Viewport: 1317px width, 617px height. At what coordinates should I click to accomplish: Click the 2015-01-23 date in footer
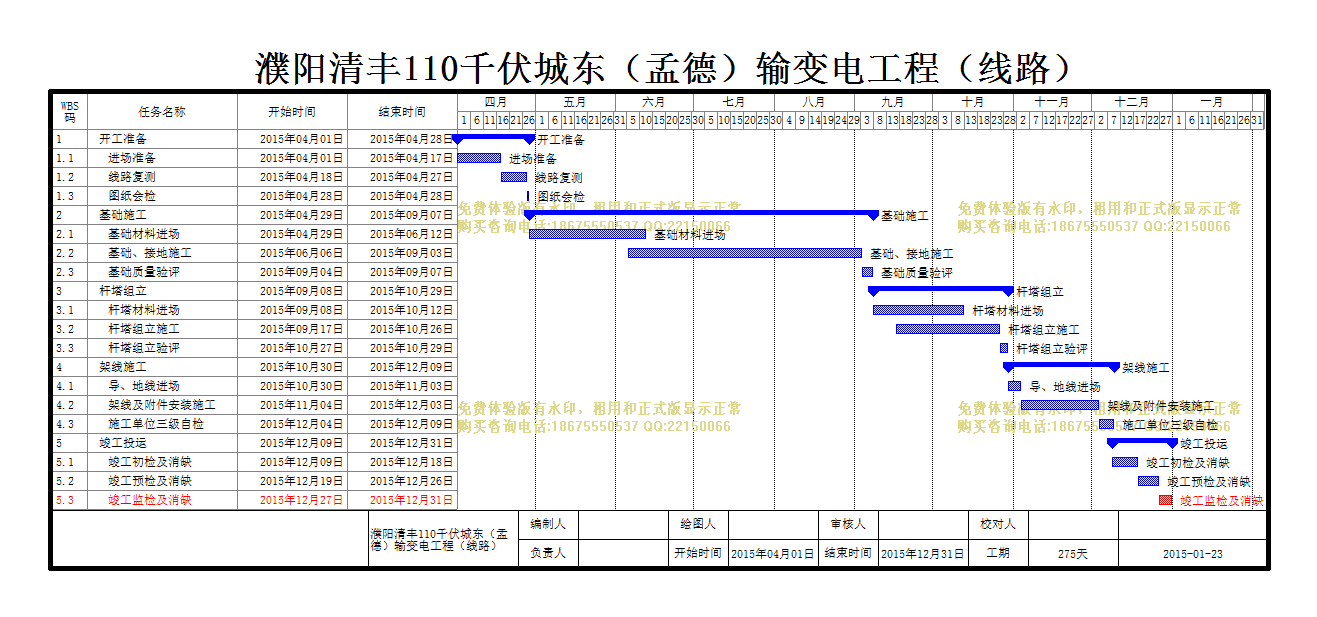(x=1192, y=554)
